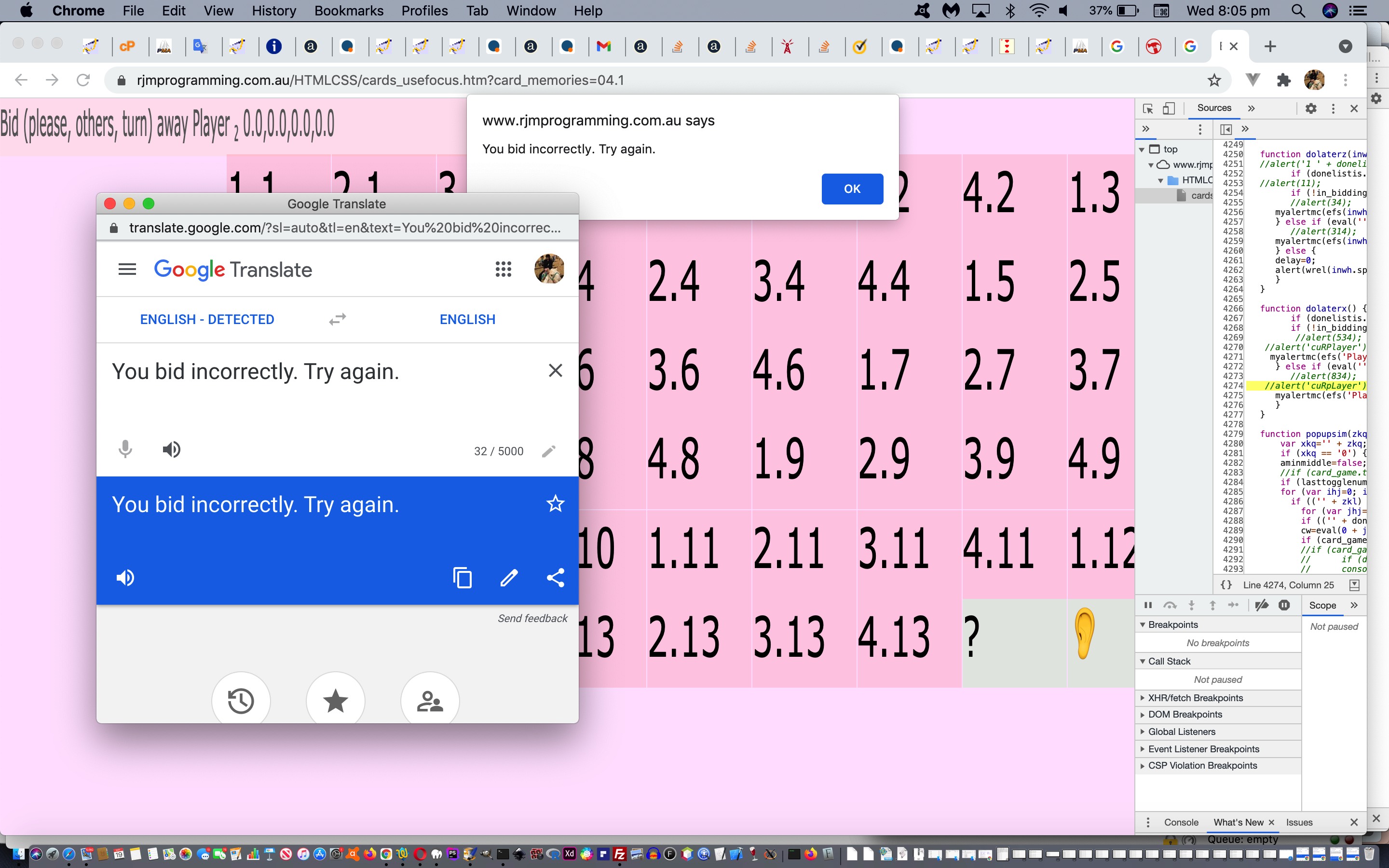
Task: Click OK to dismiss the bid error alert
Action: click(x=852, y=188)
